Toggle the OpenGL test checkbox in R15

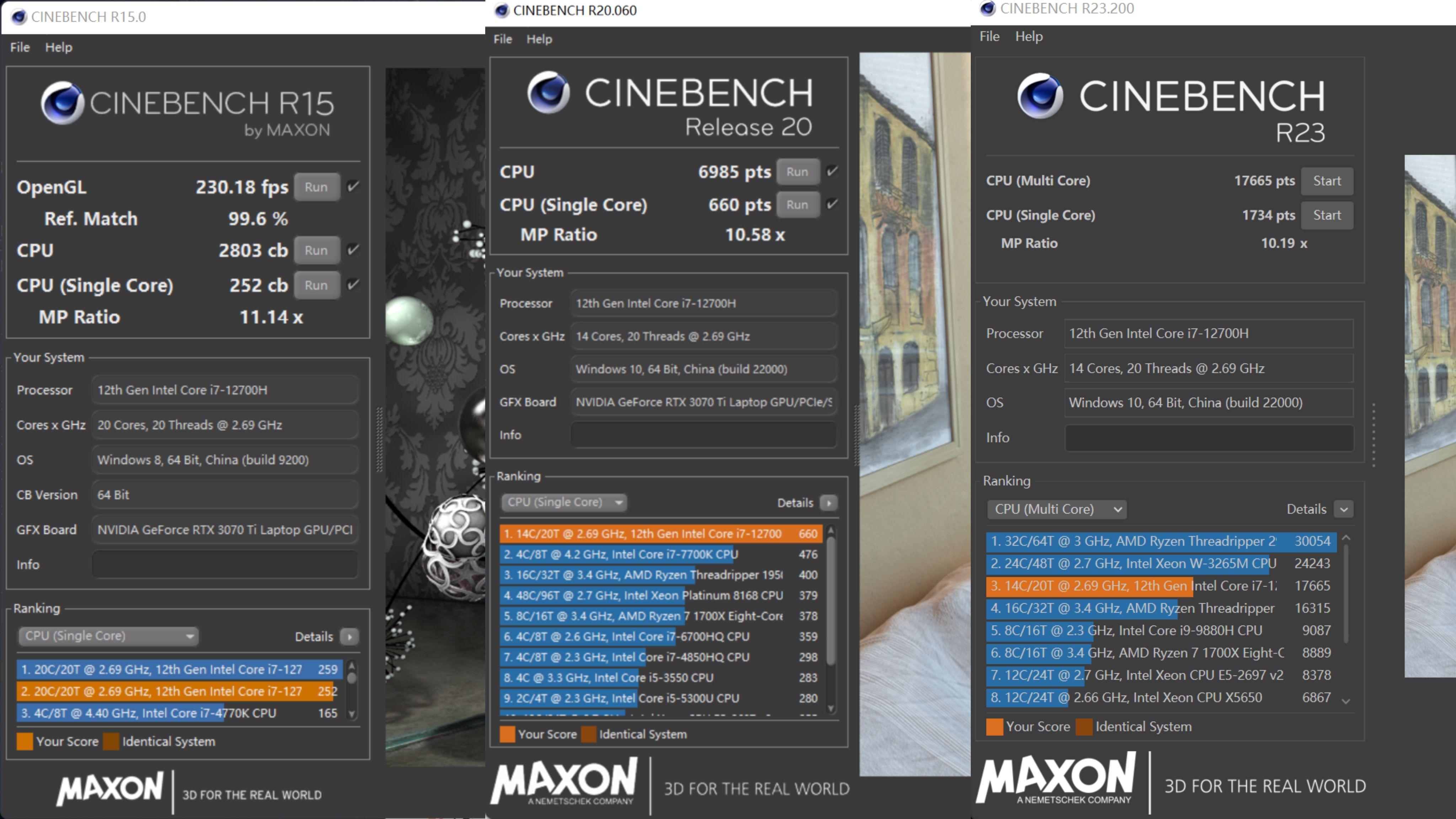click(x=353, y=187)
